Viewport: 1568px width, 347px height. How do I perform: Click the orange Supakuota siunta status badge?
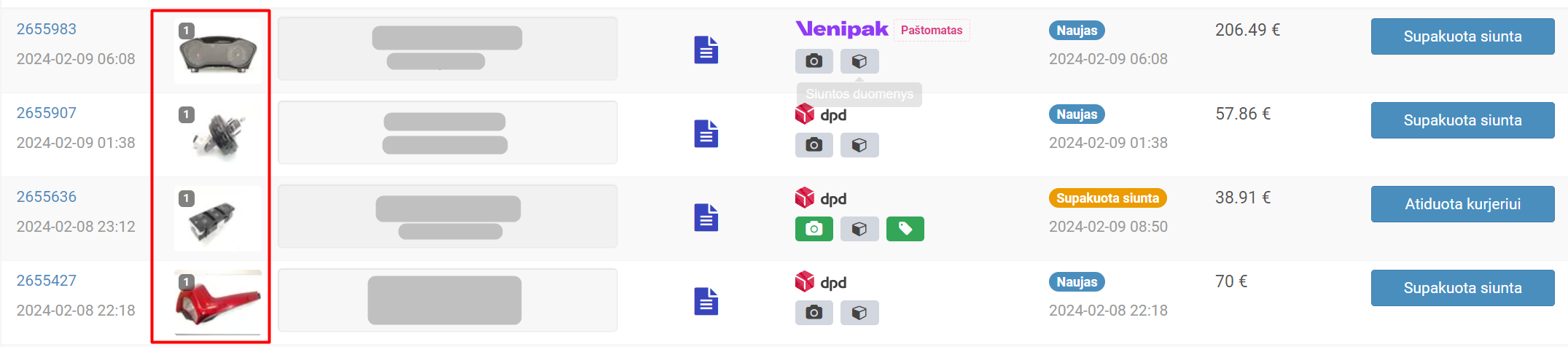coord(1107,198)
